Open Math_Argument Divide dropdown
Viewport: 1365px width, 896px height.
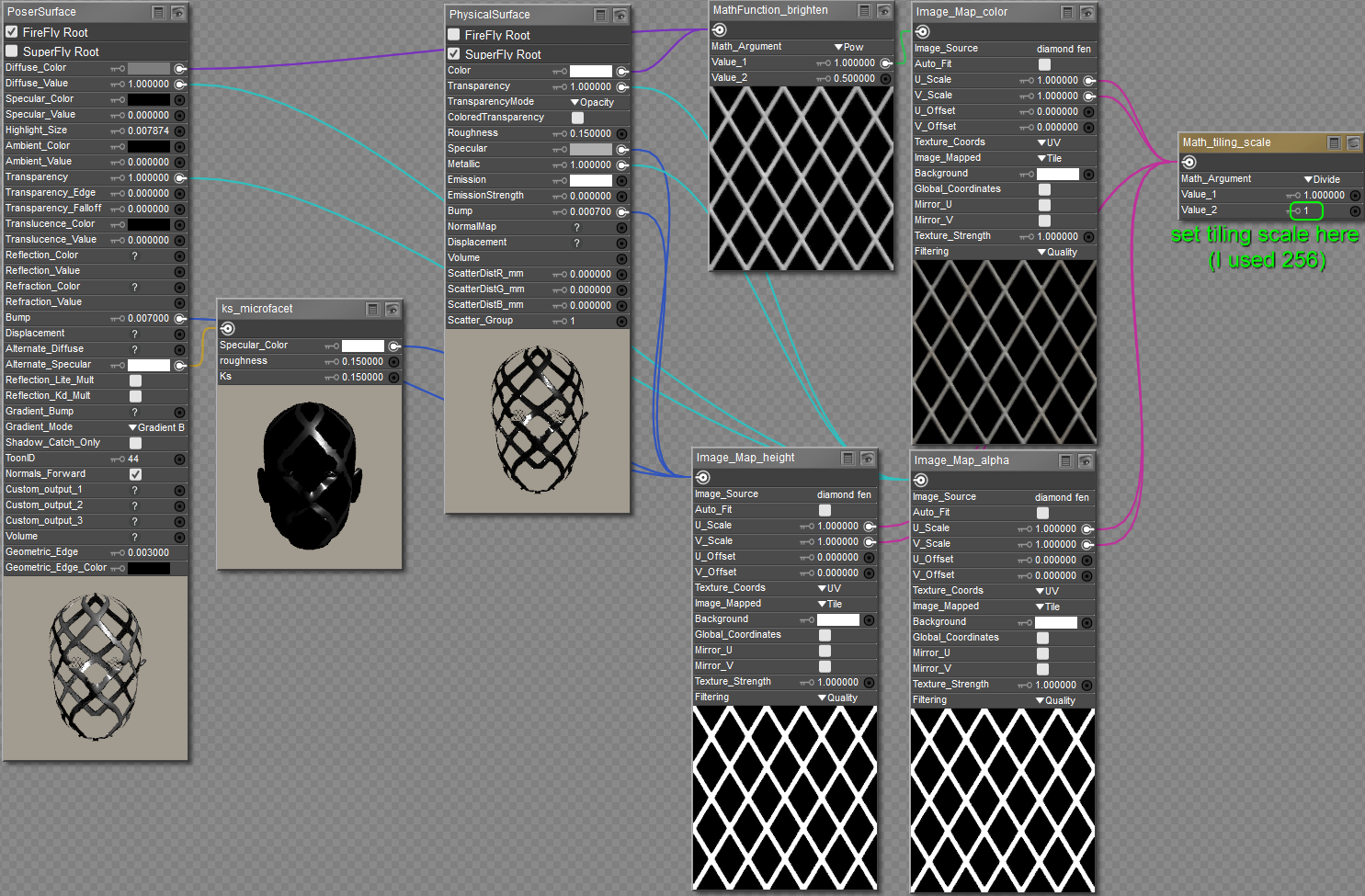(x=1322, y=180)
